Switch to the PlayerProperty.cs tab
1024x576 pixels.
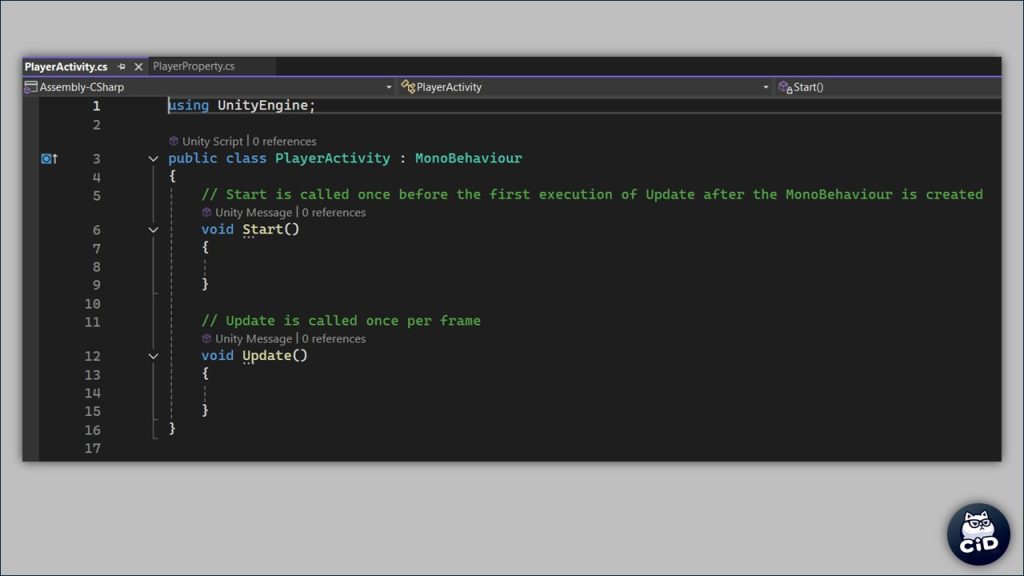(194, 67)
